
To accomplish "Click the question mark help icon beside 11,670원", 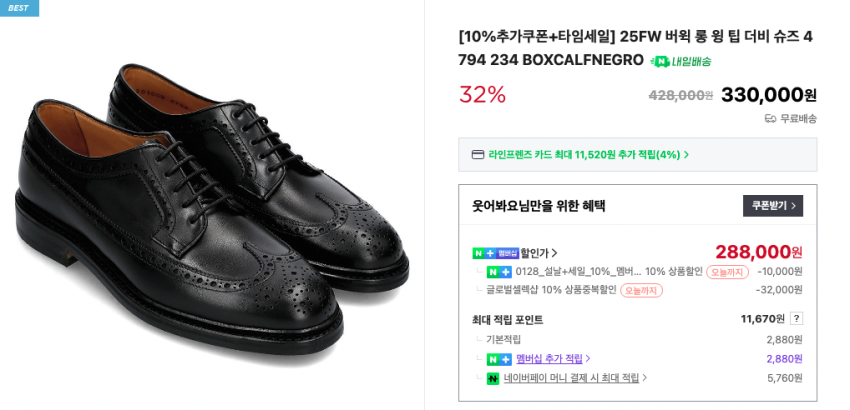I will coord(796,319).
